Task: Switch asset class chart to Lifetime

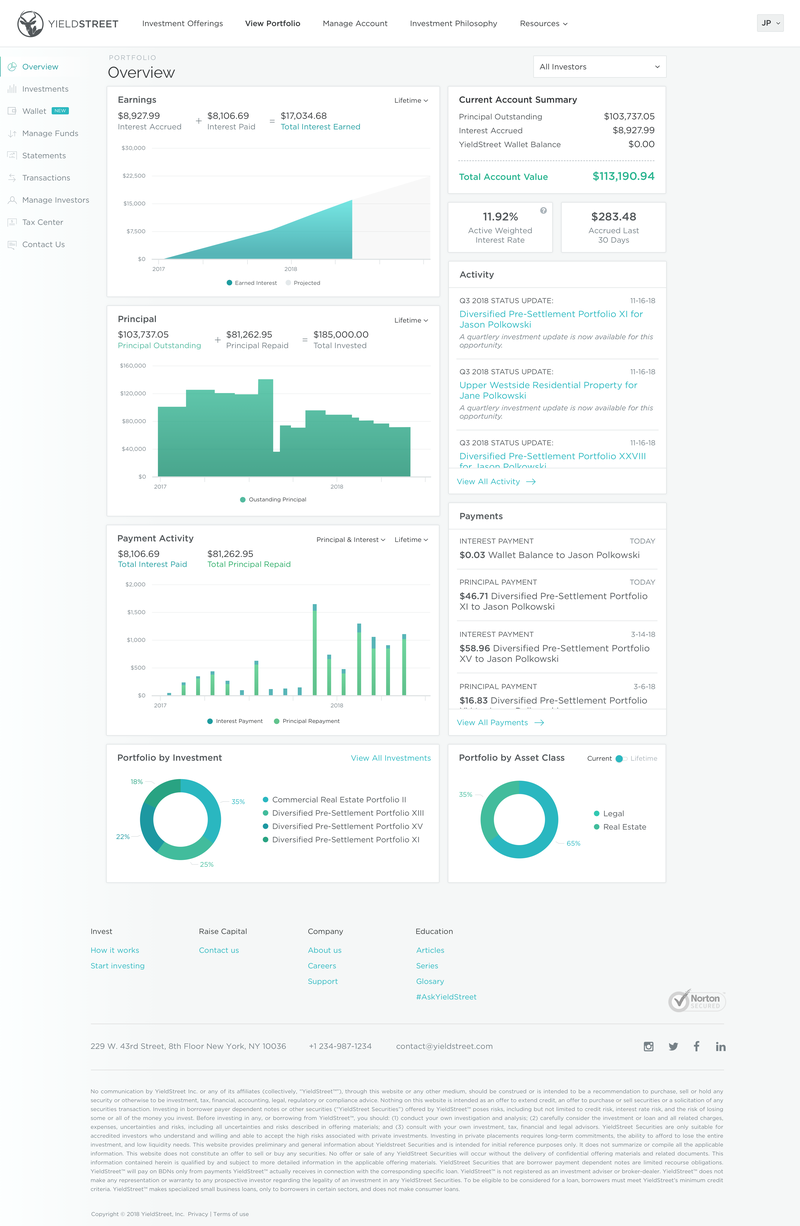Action: point(644,758)
